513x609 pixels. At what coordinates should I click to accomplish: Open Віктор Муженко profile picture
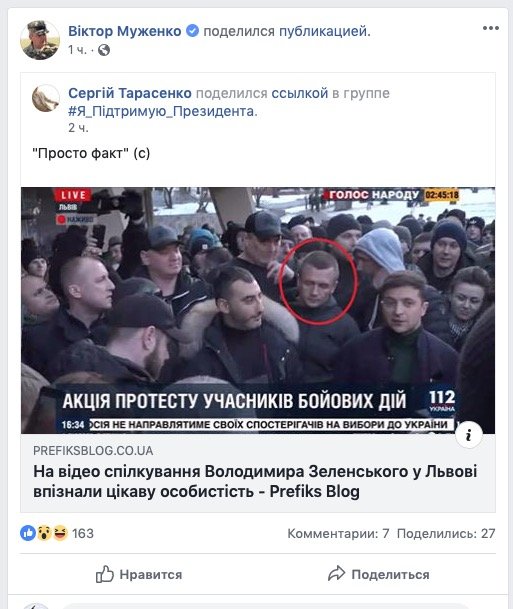tap(40, 40)
